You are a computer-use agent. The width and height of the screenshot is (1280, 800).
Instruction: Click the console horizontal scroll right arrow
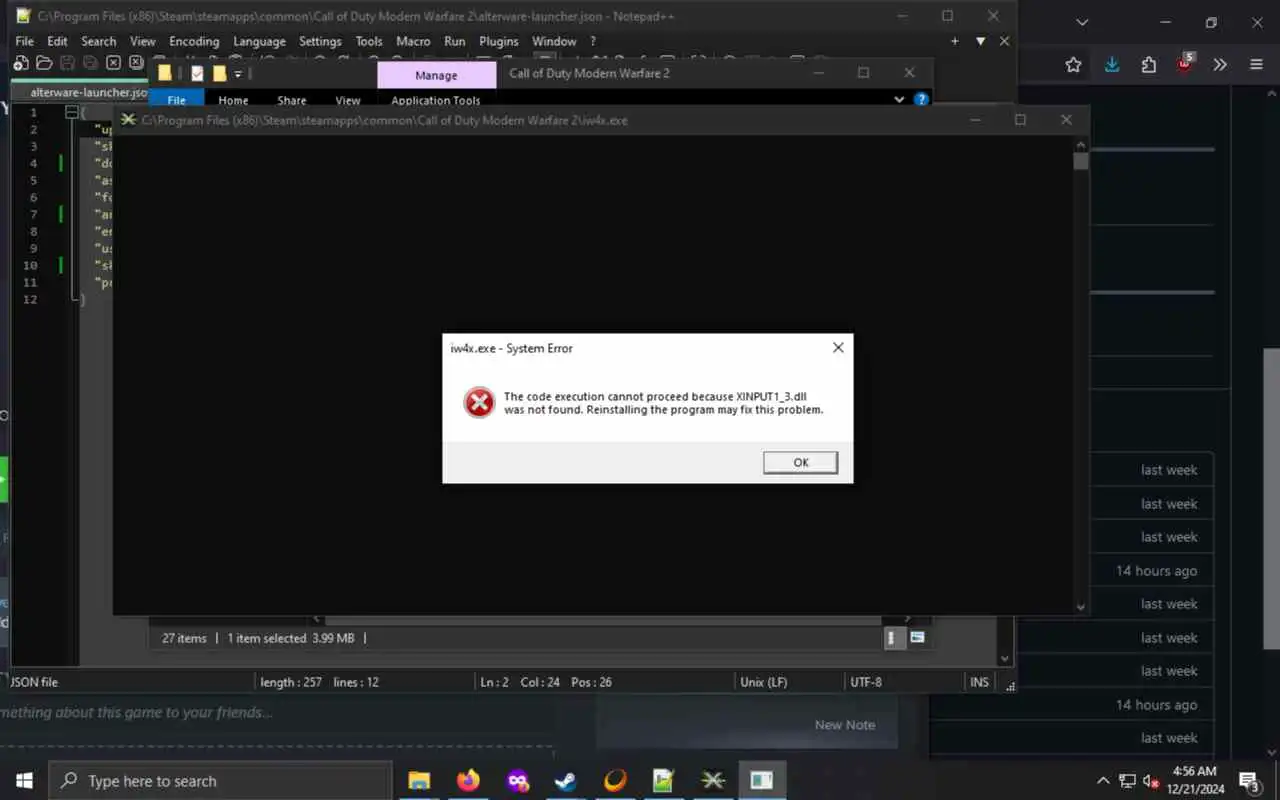pyautogui.click(x=907, y=619)
